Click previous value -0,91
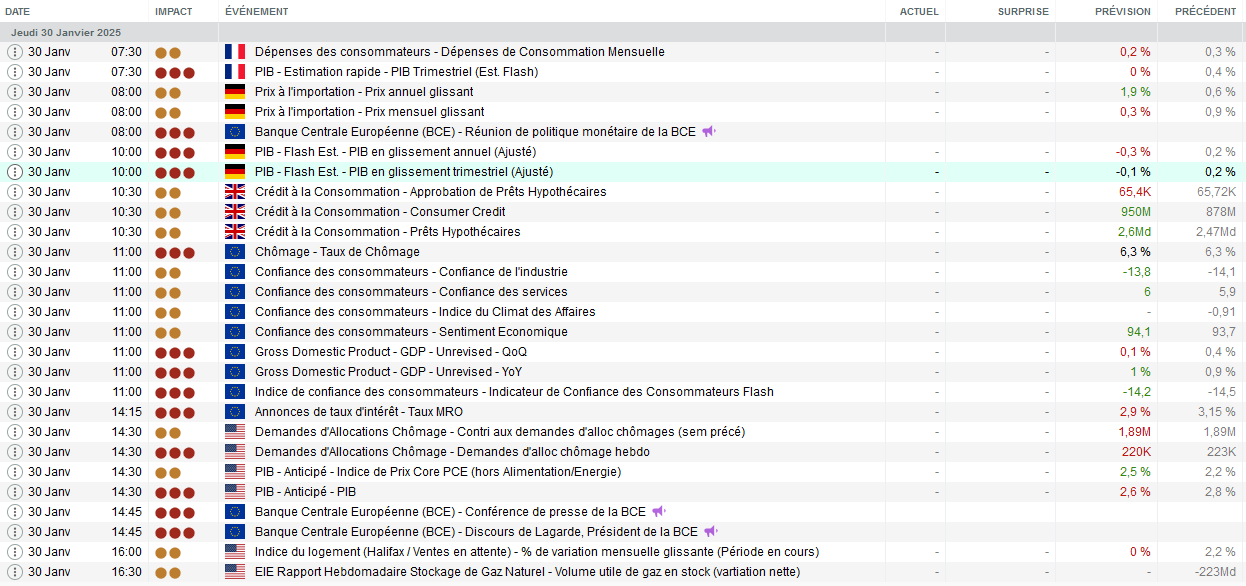This screenshot has height=586, width=1246. click(1221, 312)
